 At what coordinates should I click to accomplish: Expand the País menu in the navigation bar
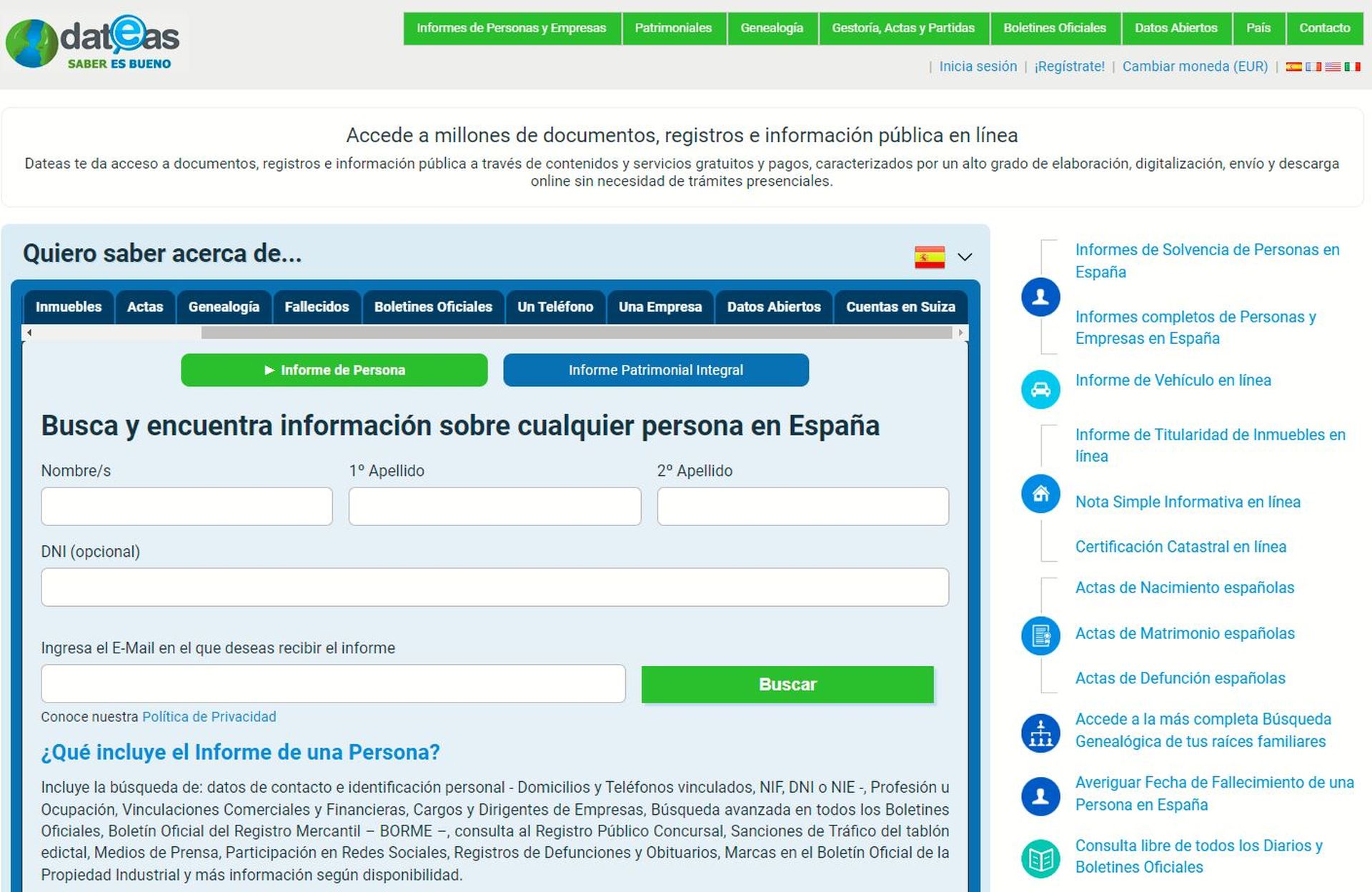(1259, 28)
